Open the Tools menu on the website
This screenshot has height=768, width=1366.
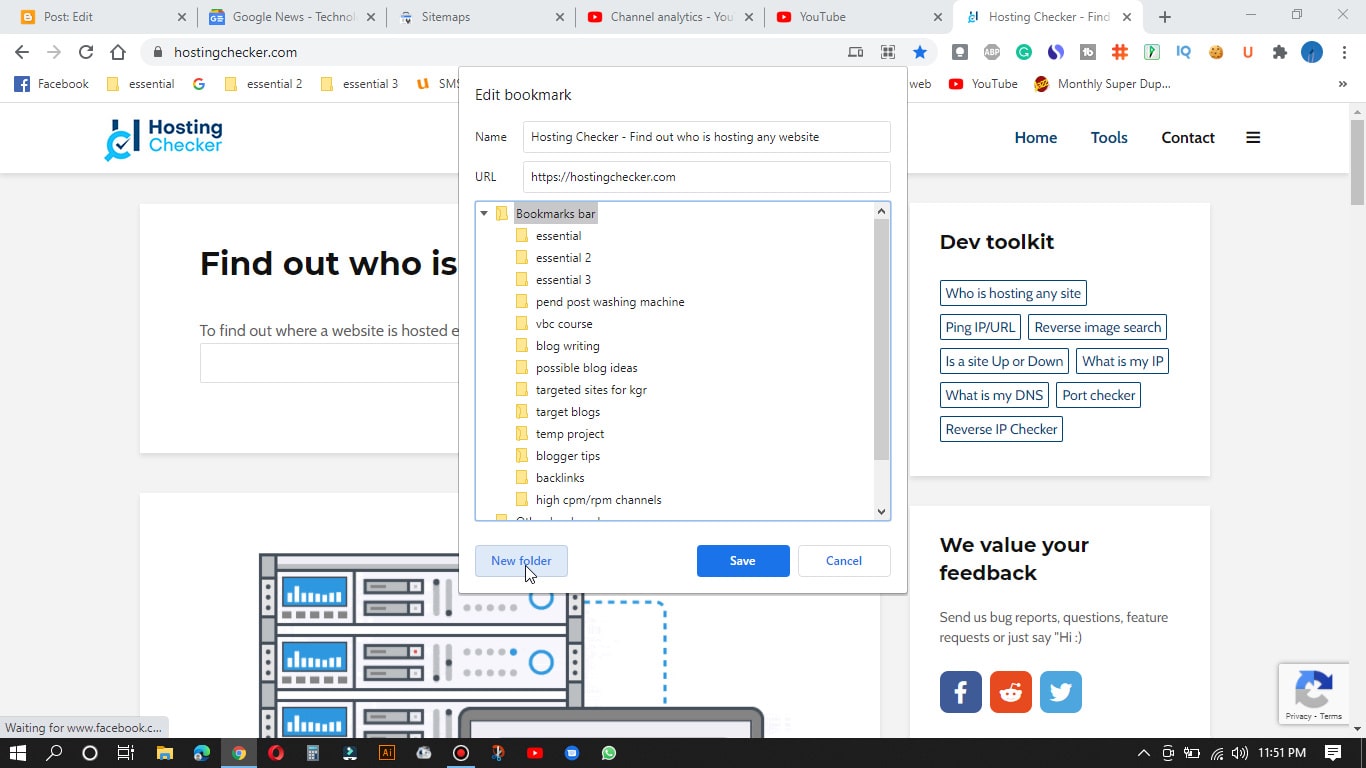pos(1108,138)
